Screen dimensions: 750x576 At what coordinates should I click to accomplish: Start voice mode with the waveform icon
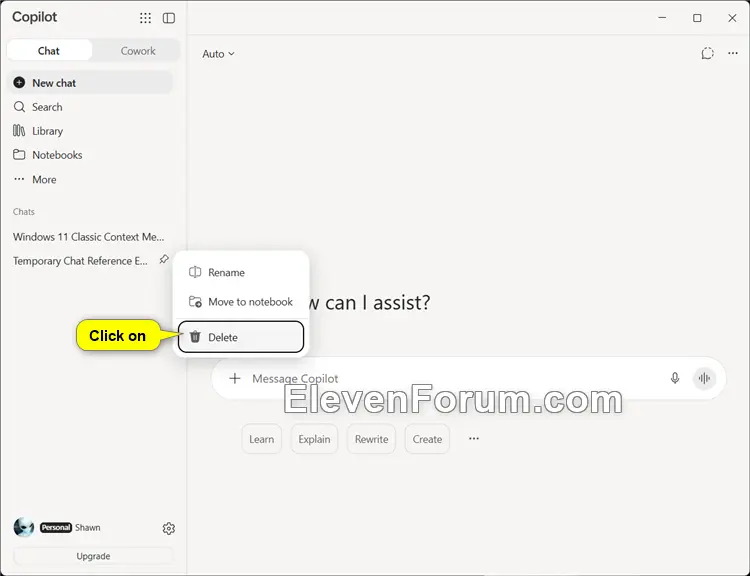tap(704, 378)
